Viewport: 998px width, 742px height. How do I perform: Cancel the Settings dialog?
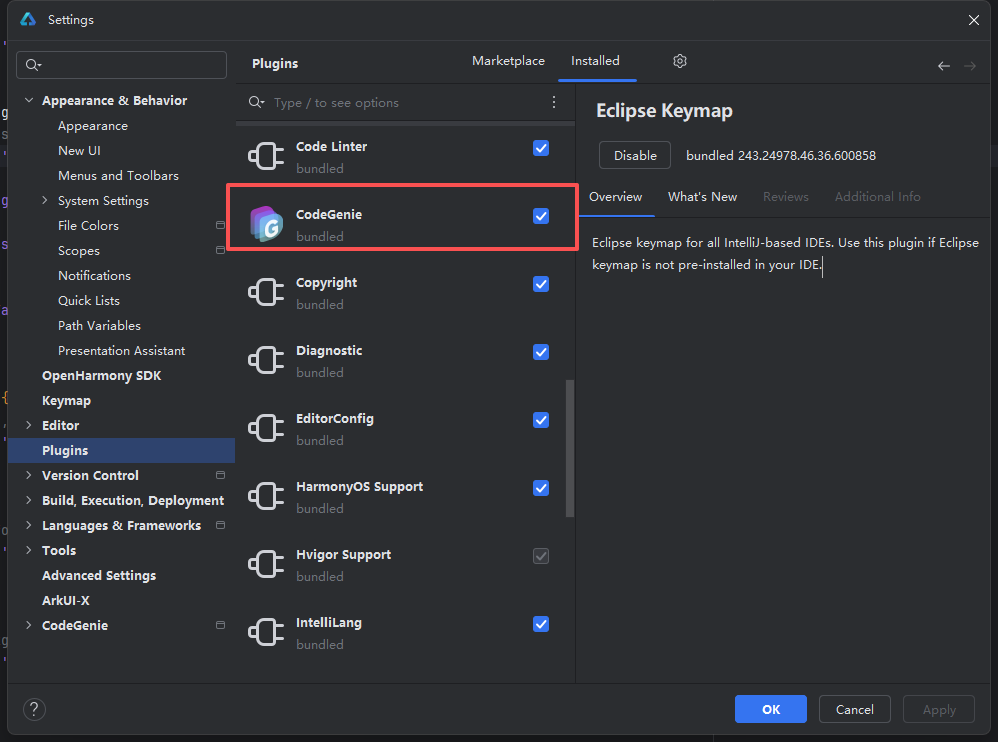click(x=854, y=709)
